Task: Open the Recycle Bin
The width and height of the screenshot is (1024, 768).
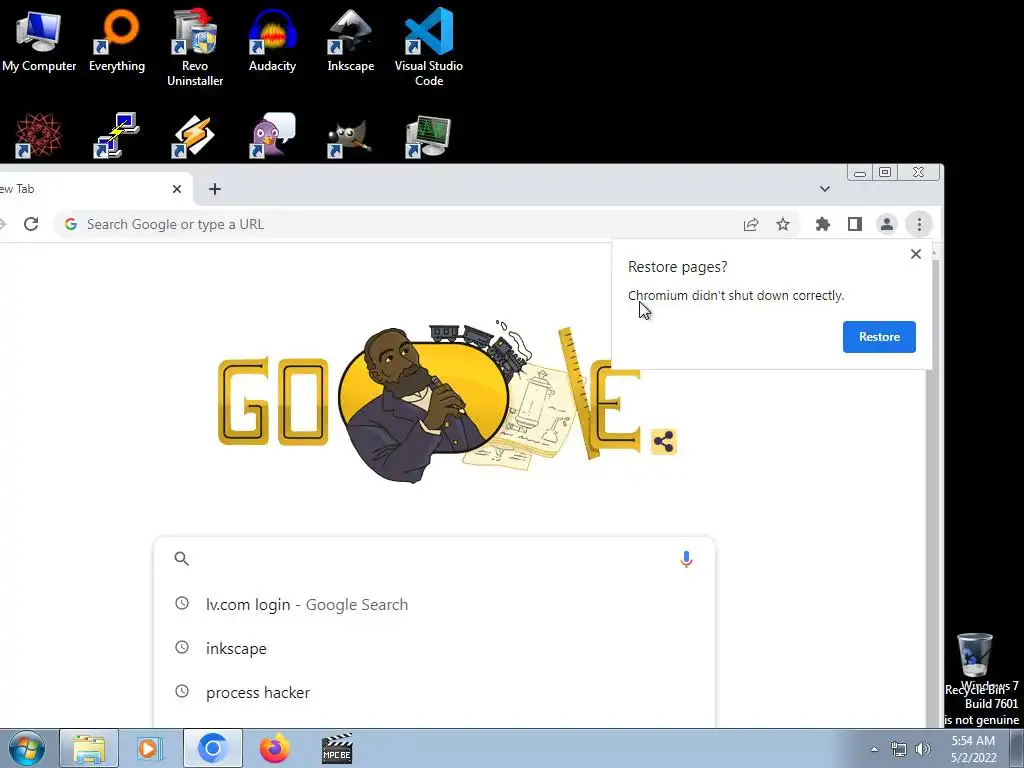Action: pos(974,664)
